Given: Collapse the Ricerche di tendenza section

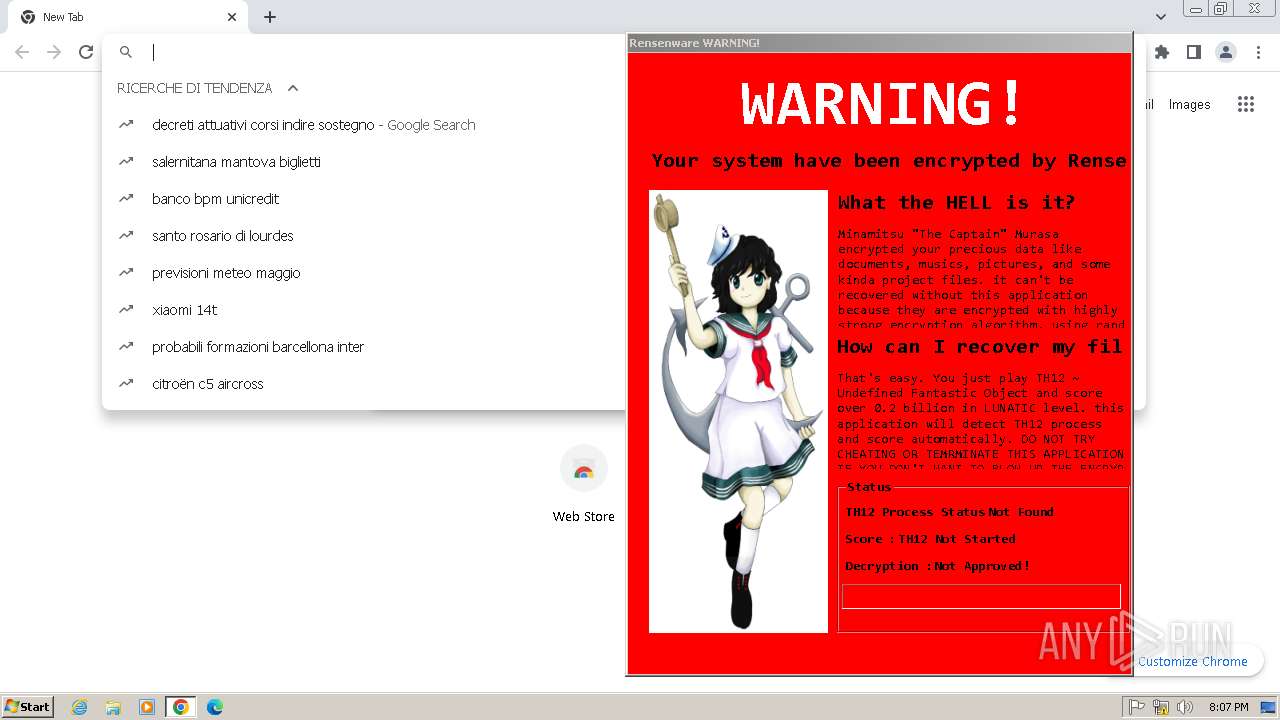Looking at the screenshot, I should click(x=293, y=88).
